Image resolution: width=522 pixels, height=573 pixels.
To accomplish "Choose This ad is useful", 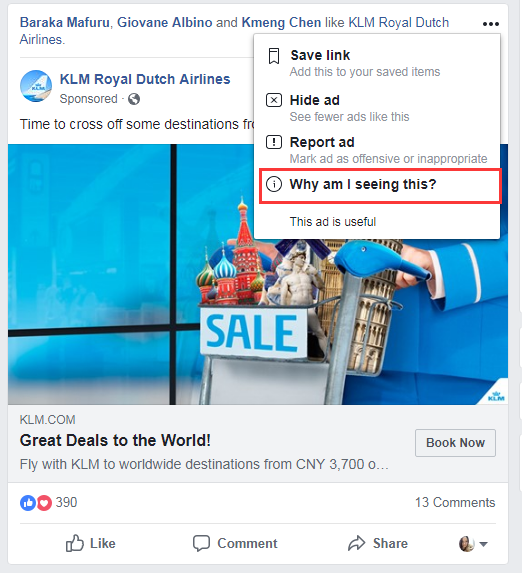I will tap(333, 222).
